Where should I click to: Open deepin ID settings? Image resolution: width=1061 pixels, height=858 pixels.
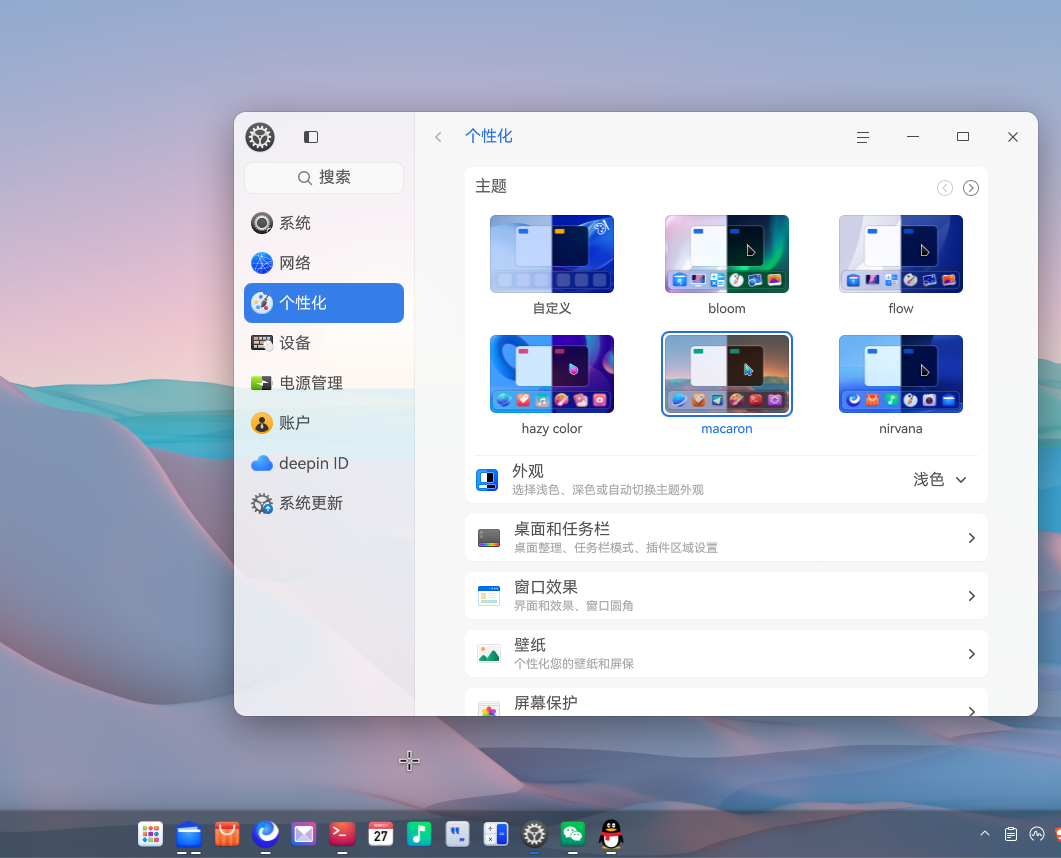[323, 463]
